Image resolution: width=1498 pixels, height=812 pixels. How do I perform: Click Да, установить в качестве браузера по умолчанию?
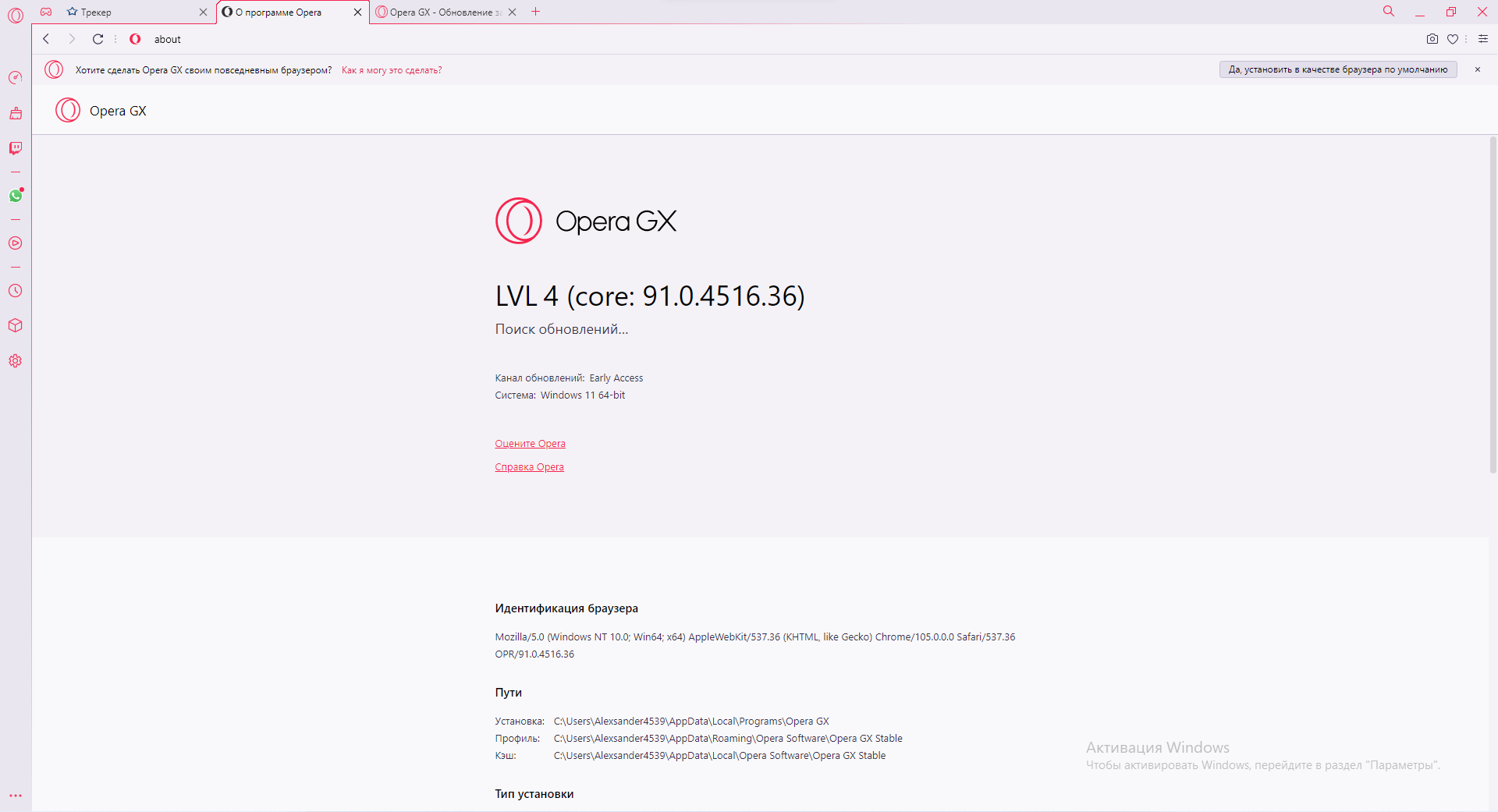(1338, 69)
